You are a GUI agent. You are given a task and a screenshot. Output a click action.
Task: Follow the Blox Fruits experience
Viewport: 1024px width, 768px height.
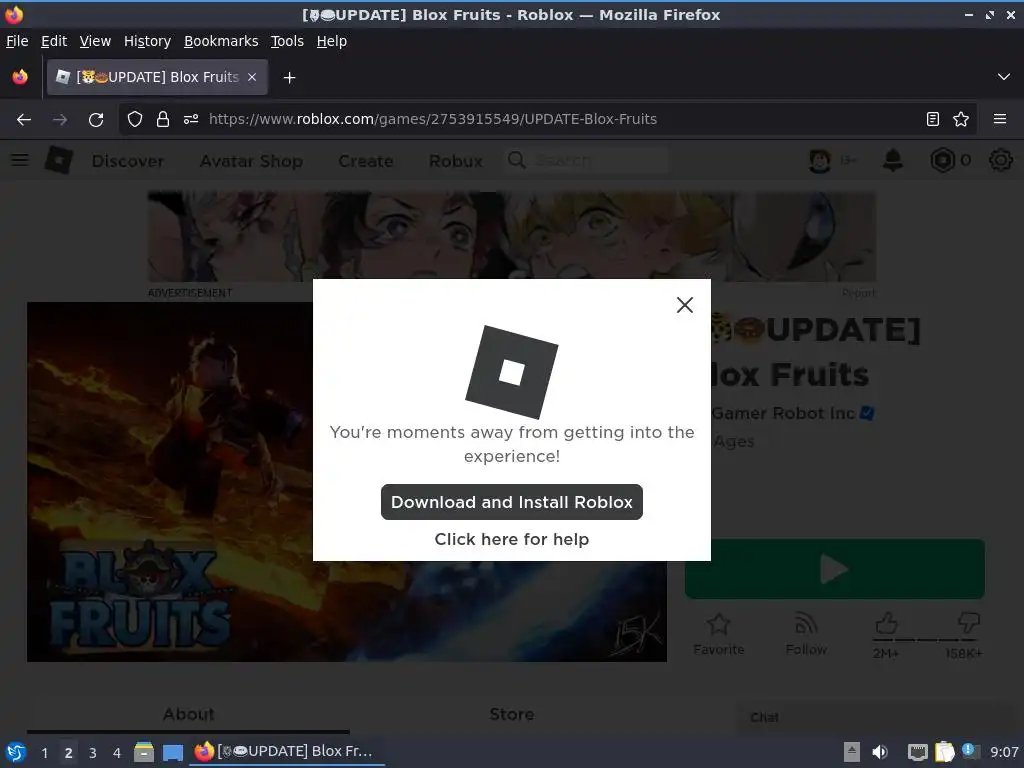click(806, 633)
